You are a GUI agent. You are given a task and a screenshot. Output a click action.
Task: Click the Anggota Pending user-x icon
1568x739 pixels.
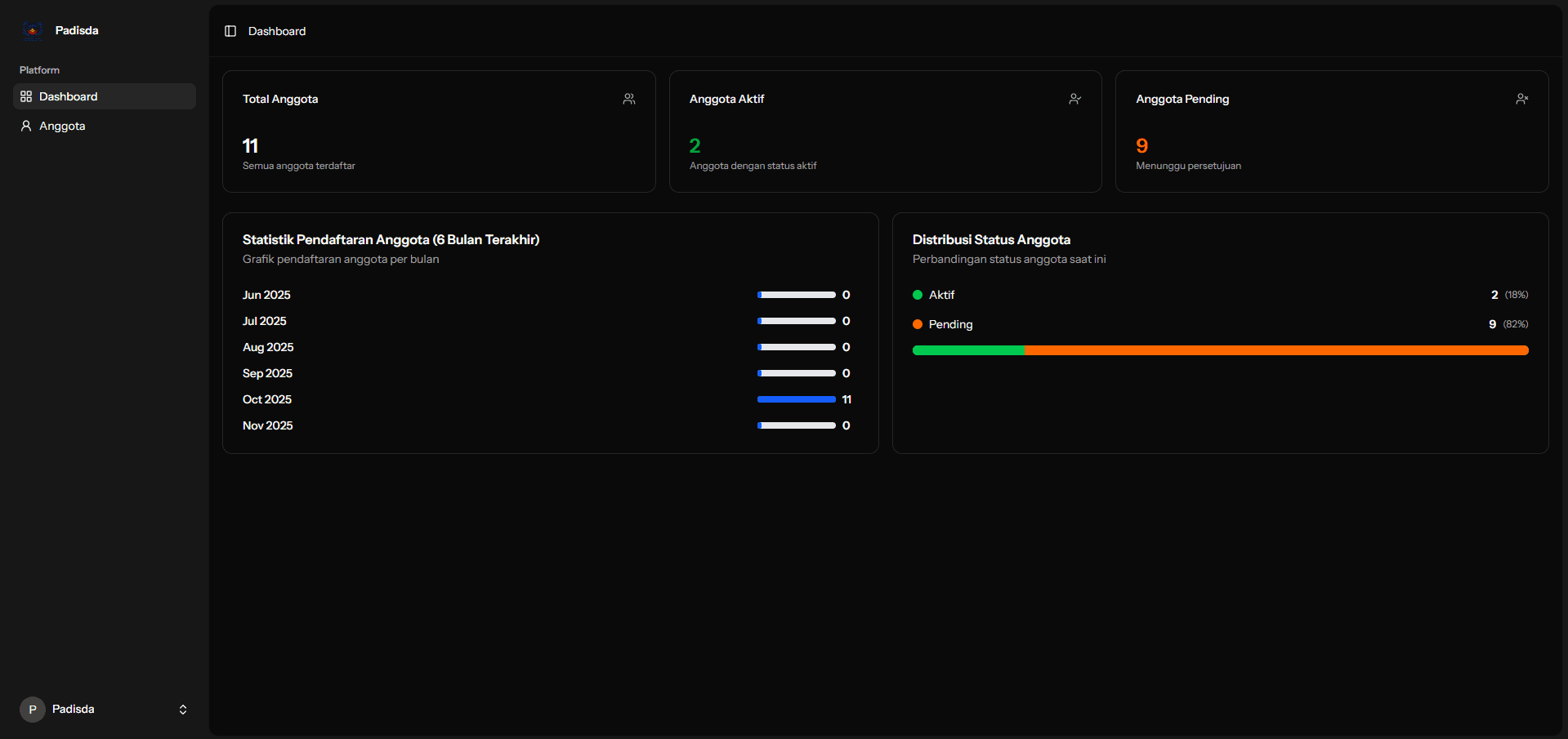pyautogui.click(x=1521, y=99)
